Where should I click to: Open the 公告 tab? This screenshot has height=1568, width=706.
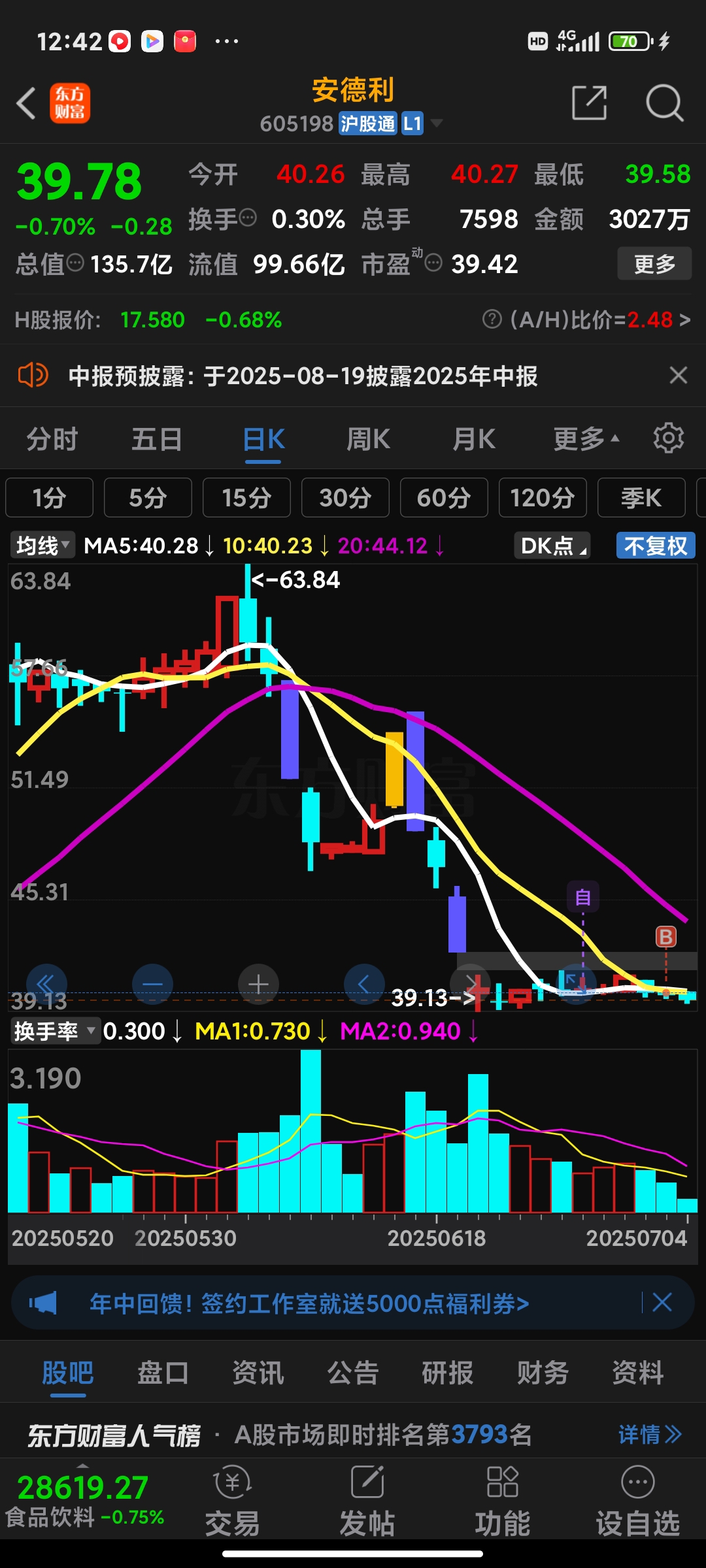tap(353, 1373)
